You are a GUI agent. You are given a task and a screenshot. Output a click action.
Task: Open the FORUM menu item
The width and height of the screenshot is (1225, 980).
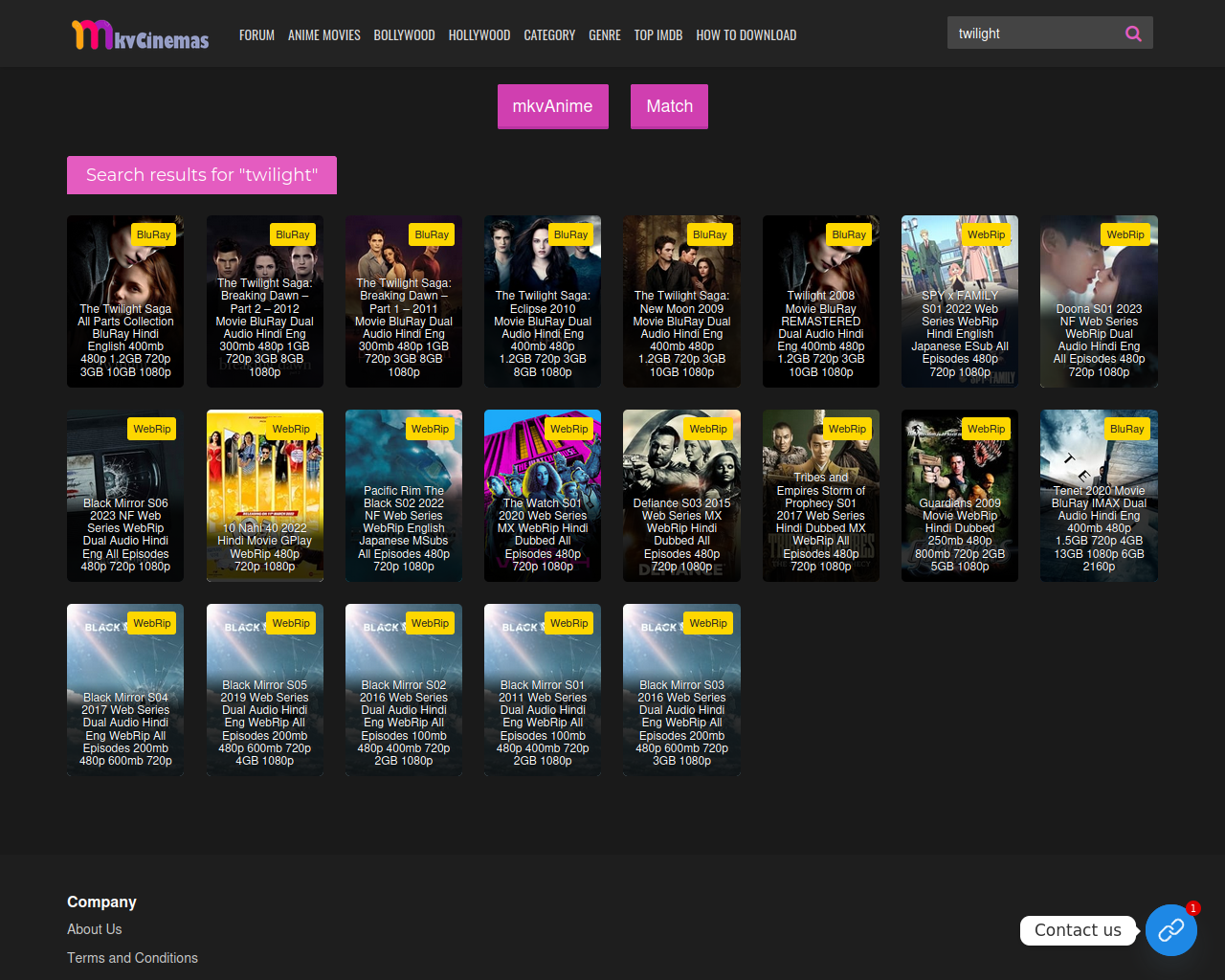[x=256, y=35]
